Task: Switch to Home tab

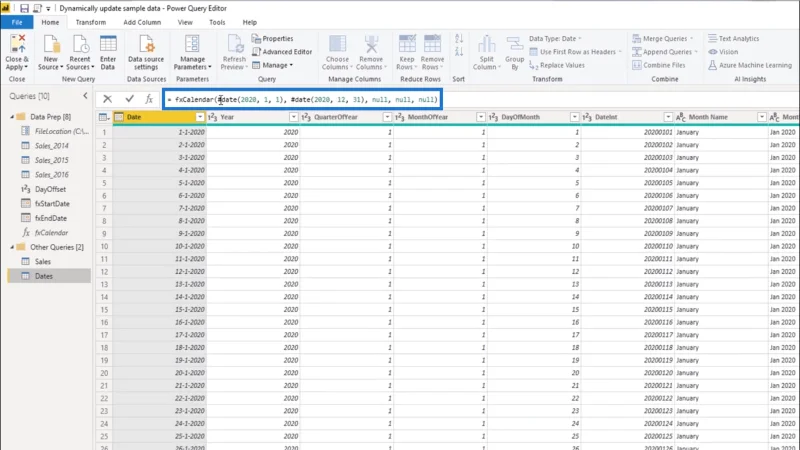Action: click(x=50, y=22)
